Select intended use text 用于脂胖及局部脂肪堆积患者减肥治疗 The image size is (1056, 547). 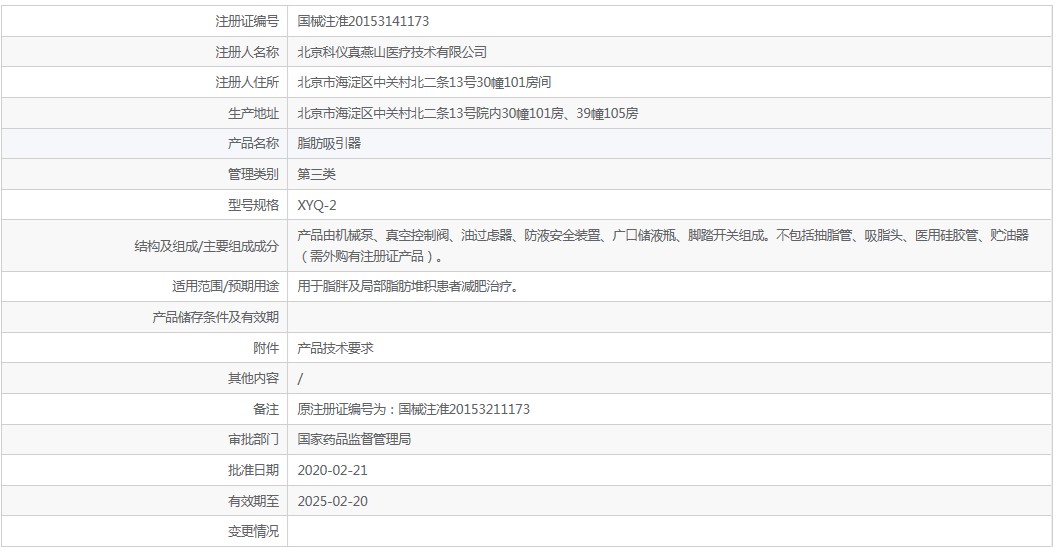[x=407, y=286]
